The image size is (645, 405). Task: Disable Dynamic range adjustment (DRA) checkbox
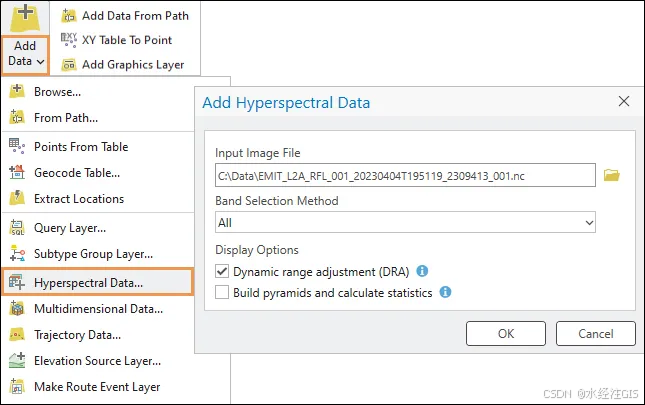point(222,271)
